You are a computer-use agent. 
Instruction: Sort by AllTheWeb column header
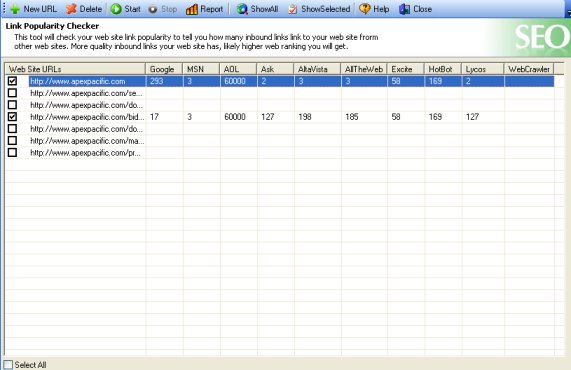click(364, 69)
